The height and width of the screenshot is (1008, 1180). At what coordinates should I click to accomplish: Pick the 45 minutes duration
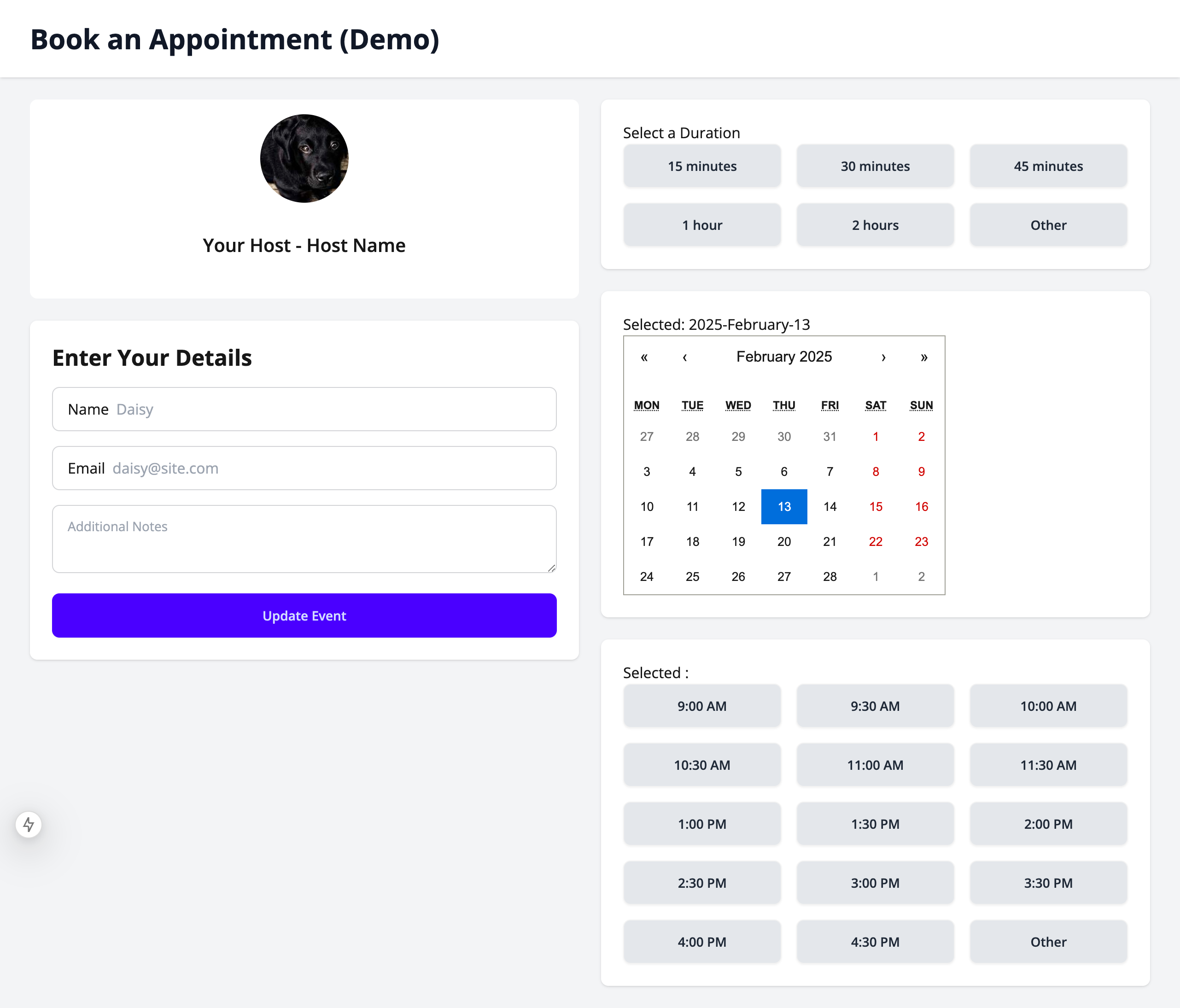click(1048, 166)
